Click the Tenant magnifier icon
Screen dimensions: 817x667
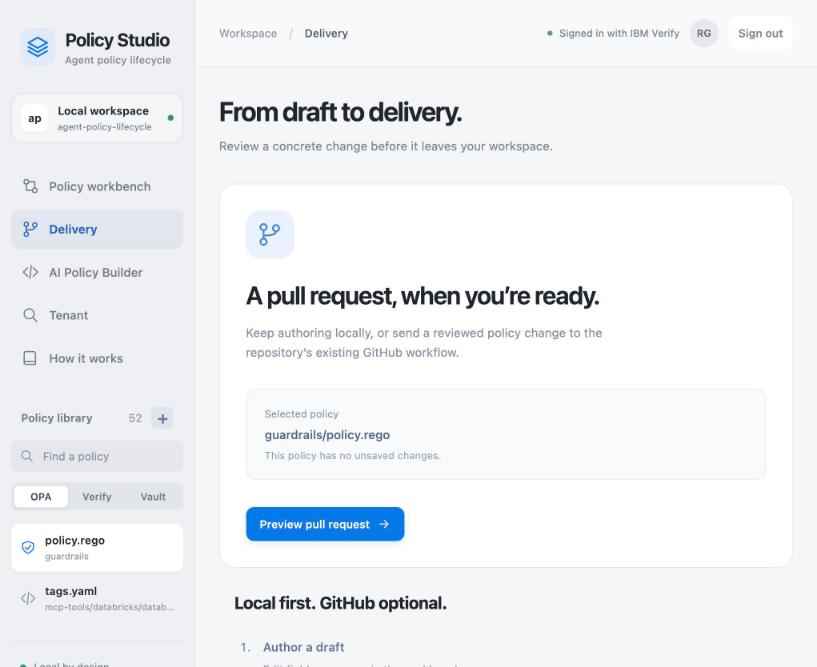[30, 315]
